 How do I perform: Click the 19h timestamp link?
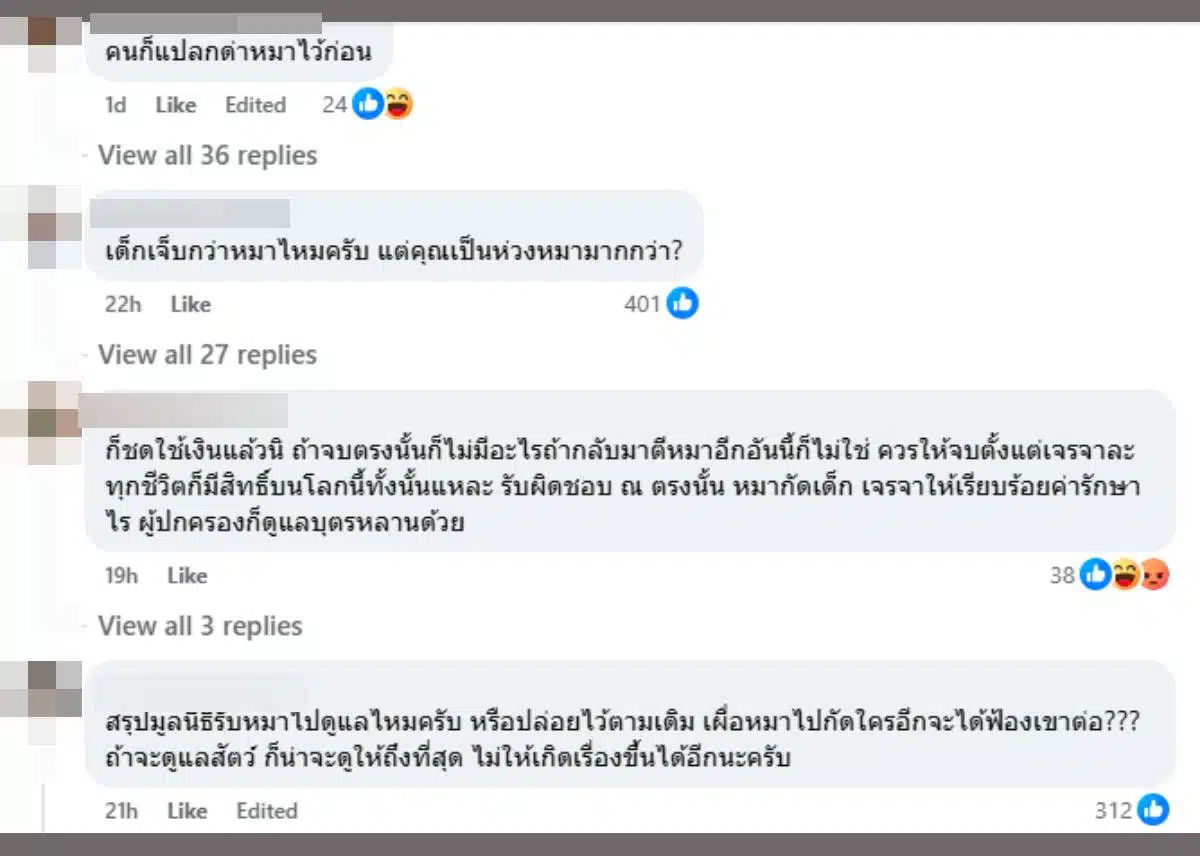[121, 576]
